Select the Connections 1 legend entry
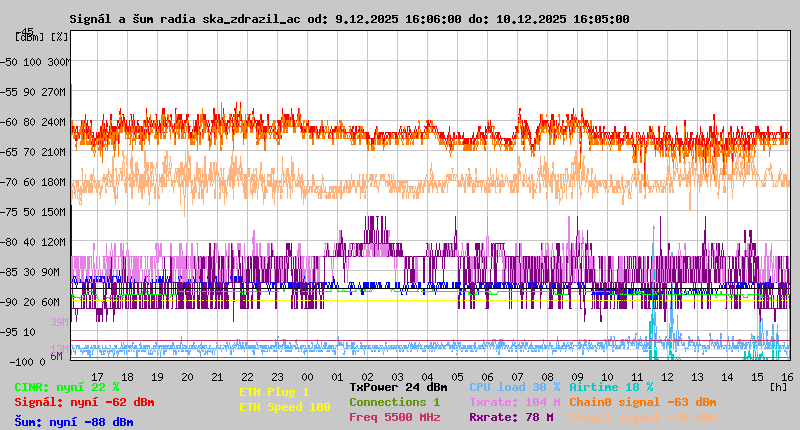This screenshot has height=430, width=800. (394, 402)
